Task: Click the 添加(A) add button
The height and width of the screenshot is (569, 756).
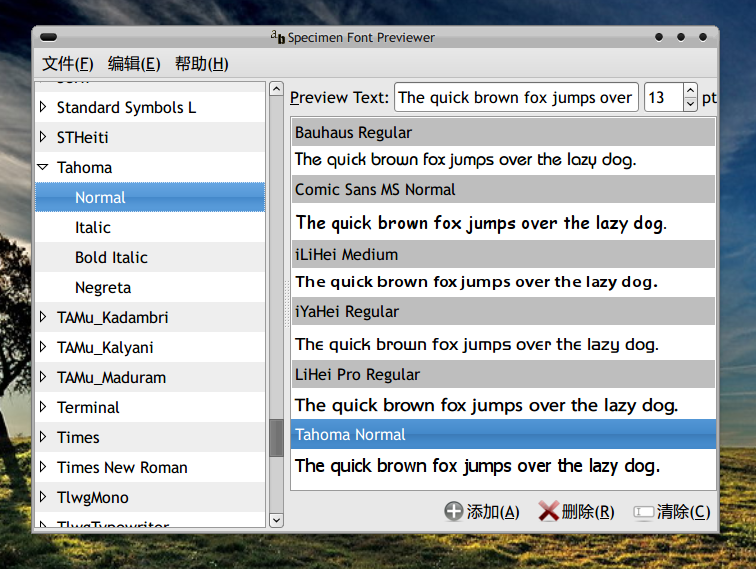Action: tap(482, 512)
